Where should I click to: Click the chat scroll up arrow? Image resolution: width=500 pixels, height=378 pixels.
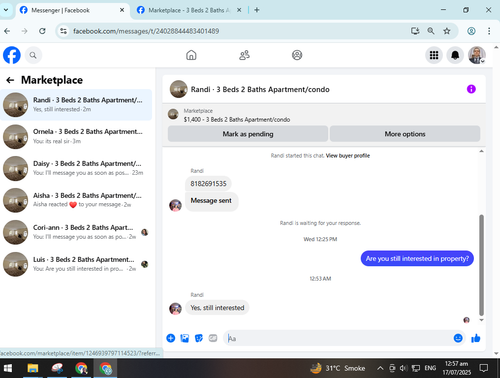tap(481, 151)
